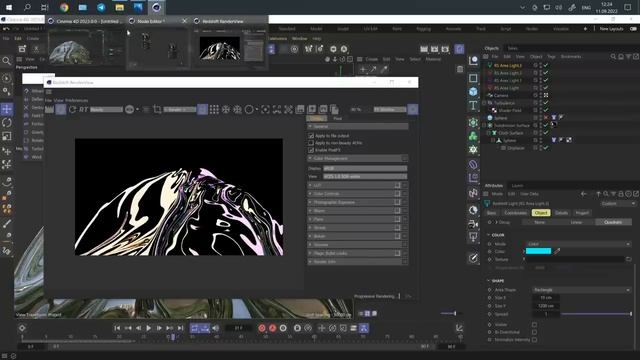Click the color eyedropper beside Color swatch
The width and height of the screenshot is (640, 360).
click(557, 251)
